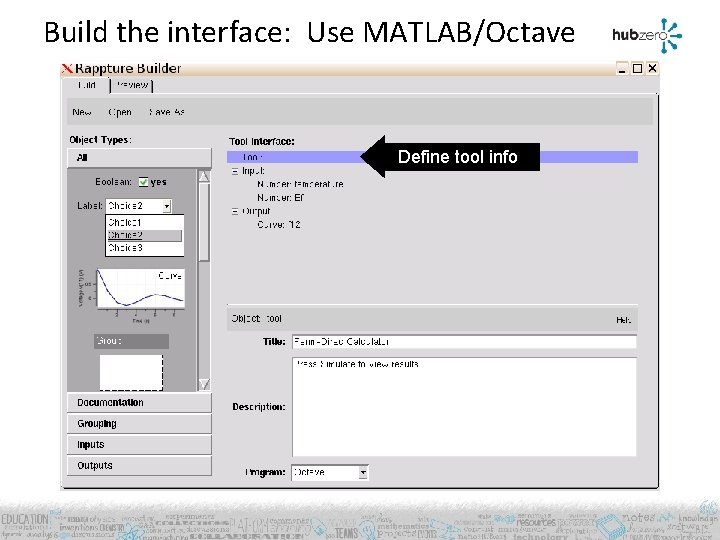Click scroll down arrow in object types palette
This screenshot has height=540, width=720.
click(x=204, y=384)
